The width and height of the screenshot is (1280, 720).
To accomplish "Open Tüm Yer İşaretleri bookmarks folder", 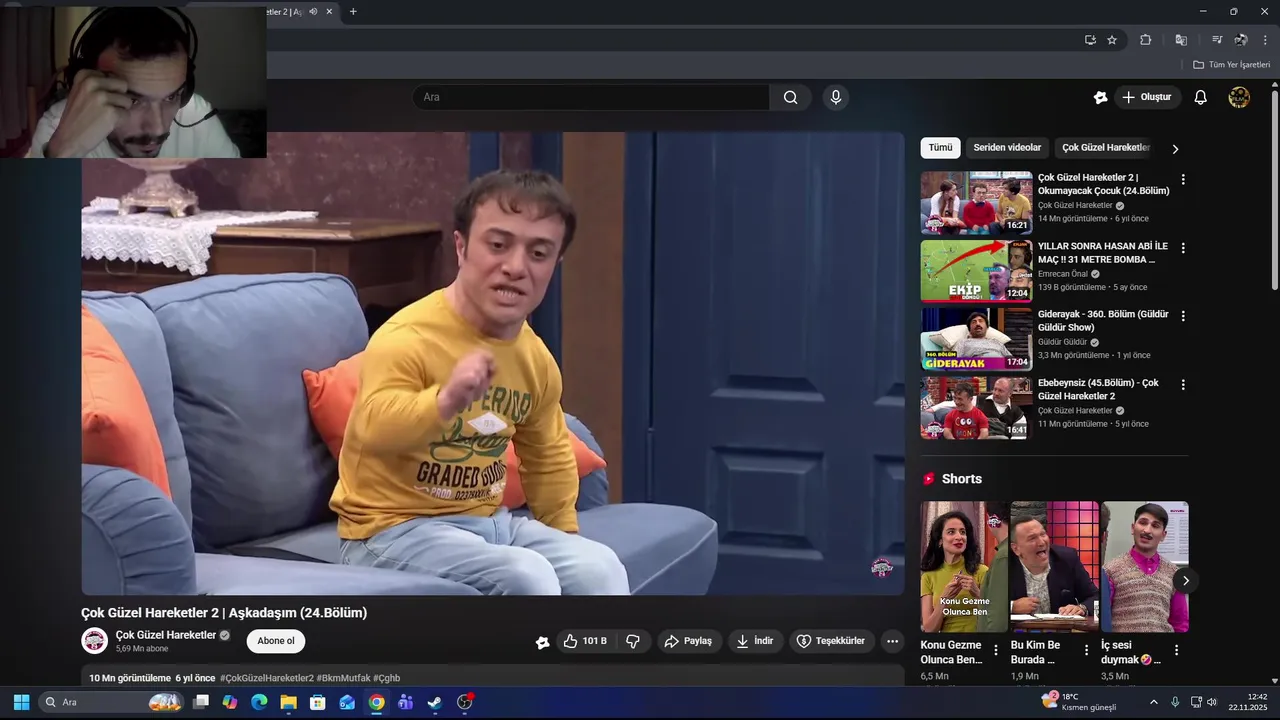I will coord(1231,65).
